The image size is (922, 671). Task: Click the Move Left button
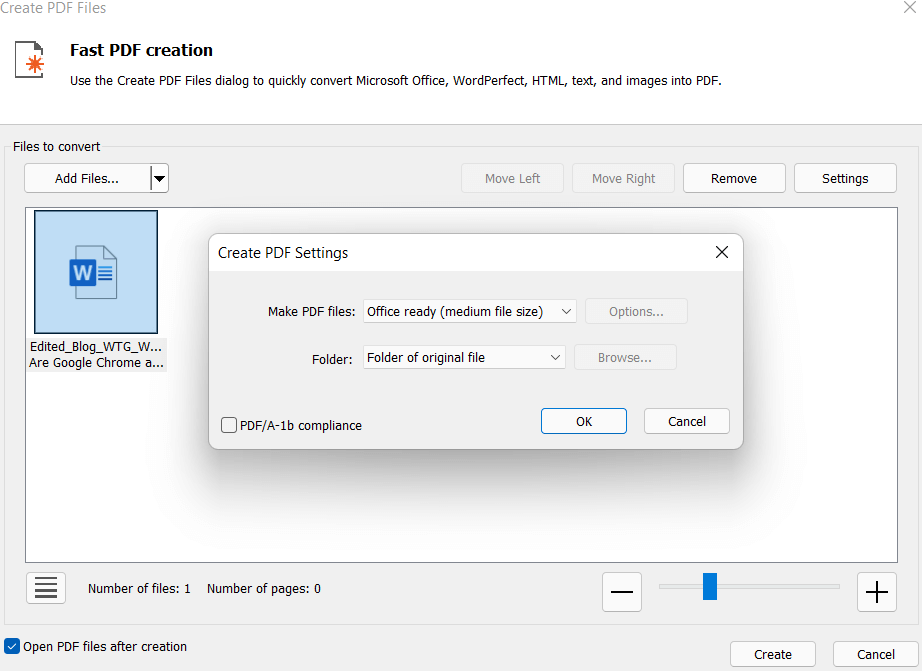point(512,178)
